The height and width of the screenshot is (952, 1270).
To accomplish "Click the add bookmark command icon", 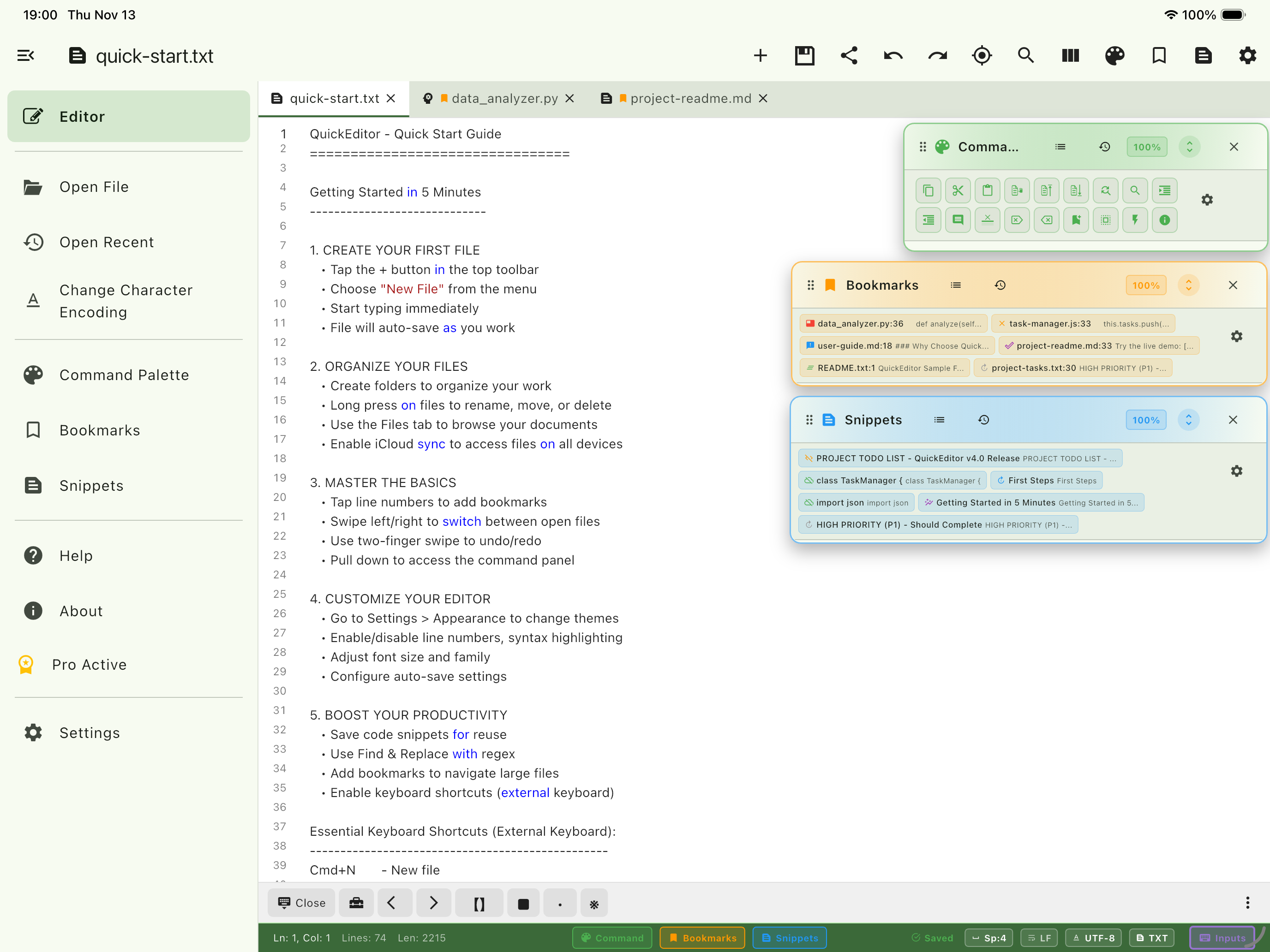I will (1076, 220).
